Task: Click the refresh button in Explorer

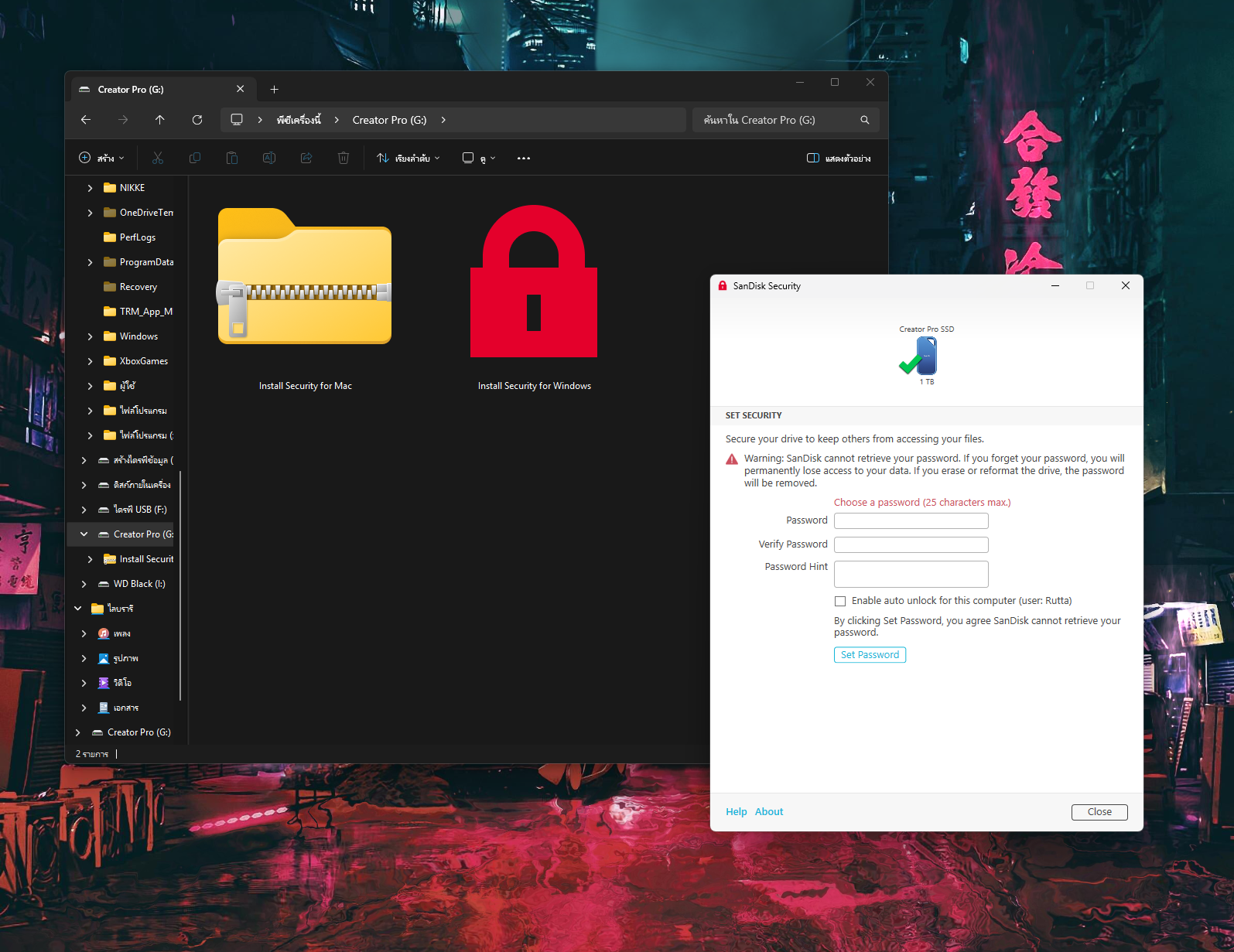Action: (197, 120)
